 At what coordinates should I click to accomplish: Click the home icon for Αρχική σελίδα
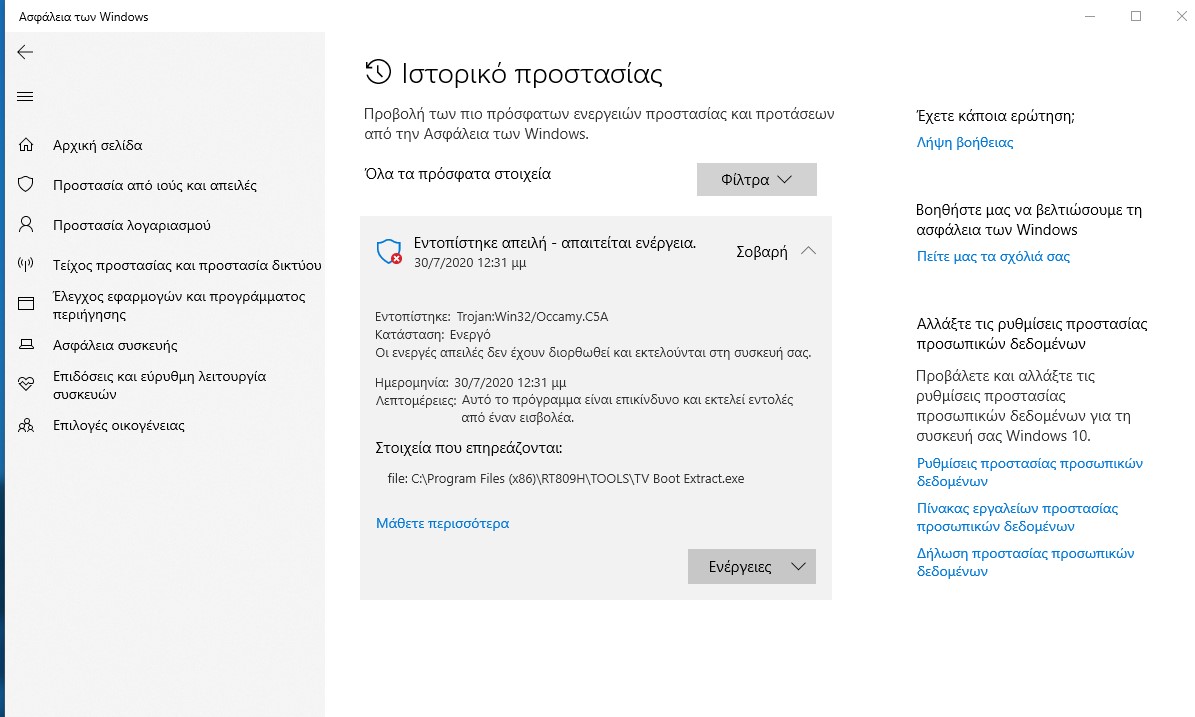pyautogui.click(x=26, y=145)
